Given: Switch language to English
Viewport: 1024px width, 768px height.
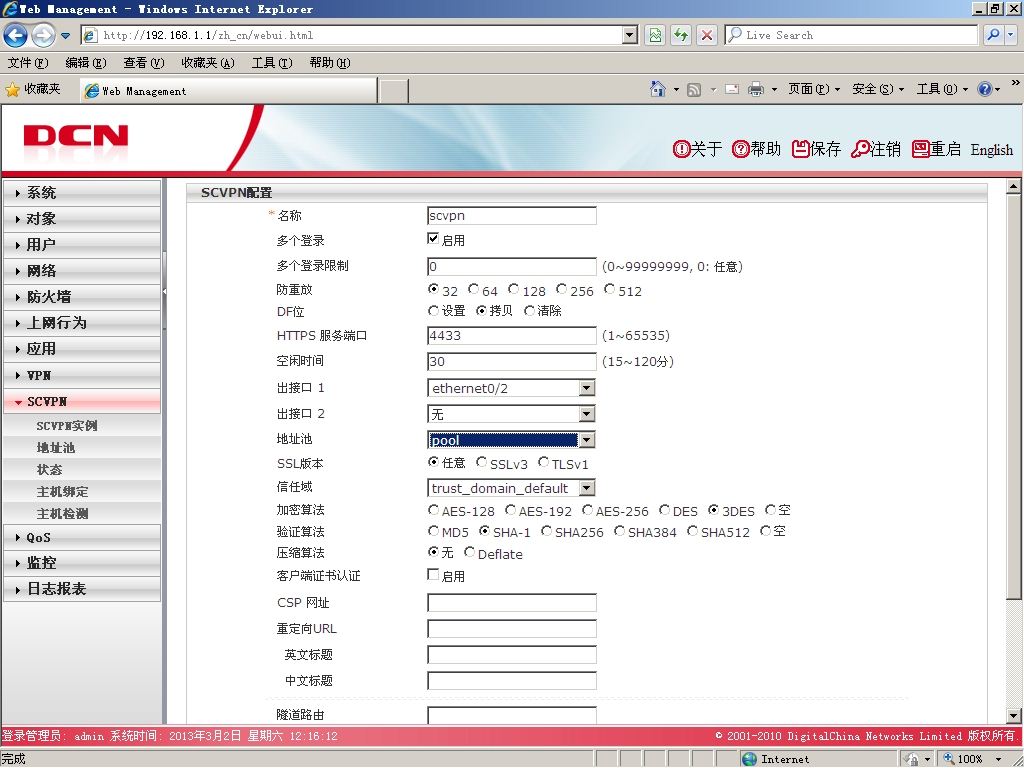Looking at the screenshot, I should click(991, 150).
